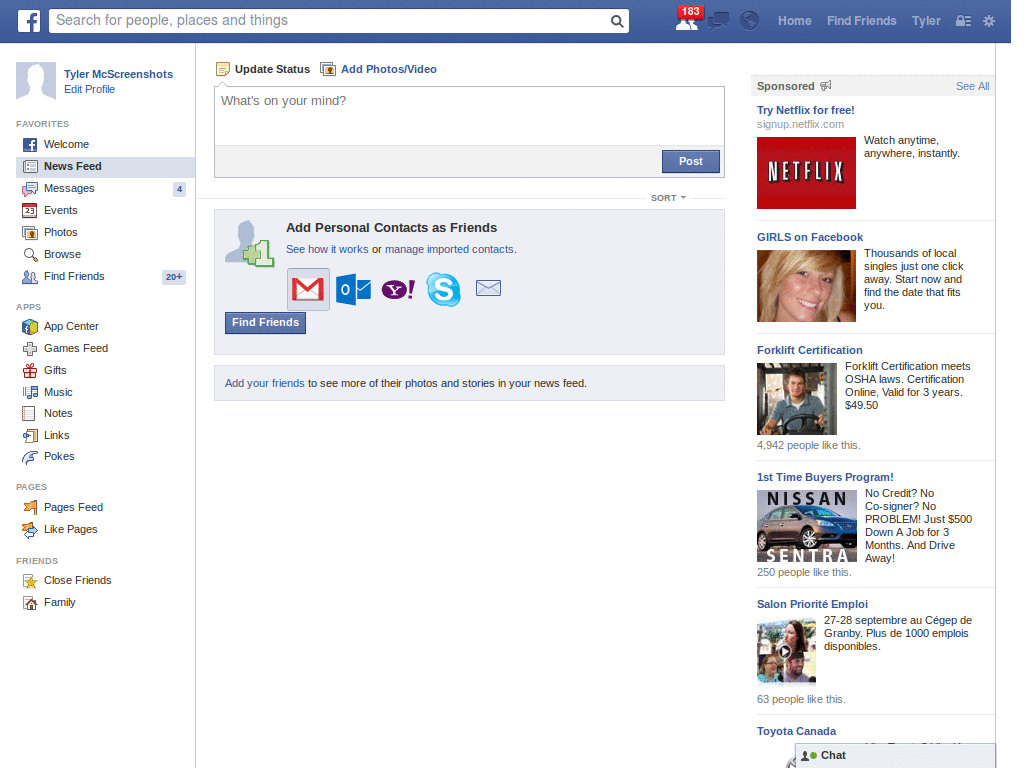This screenshot has width=1024, height=768.
Task: Open the Forklift Certification ad title
Action: pyautogui.click(x=809, y=351)
